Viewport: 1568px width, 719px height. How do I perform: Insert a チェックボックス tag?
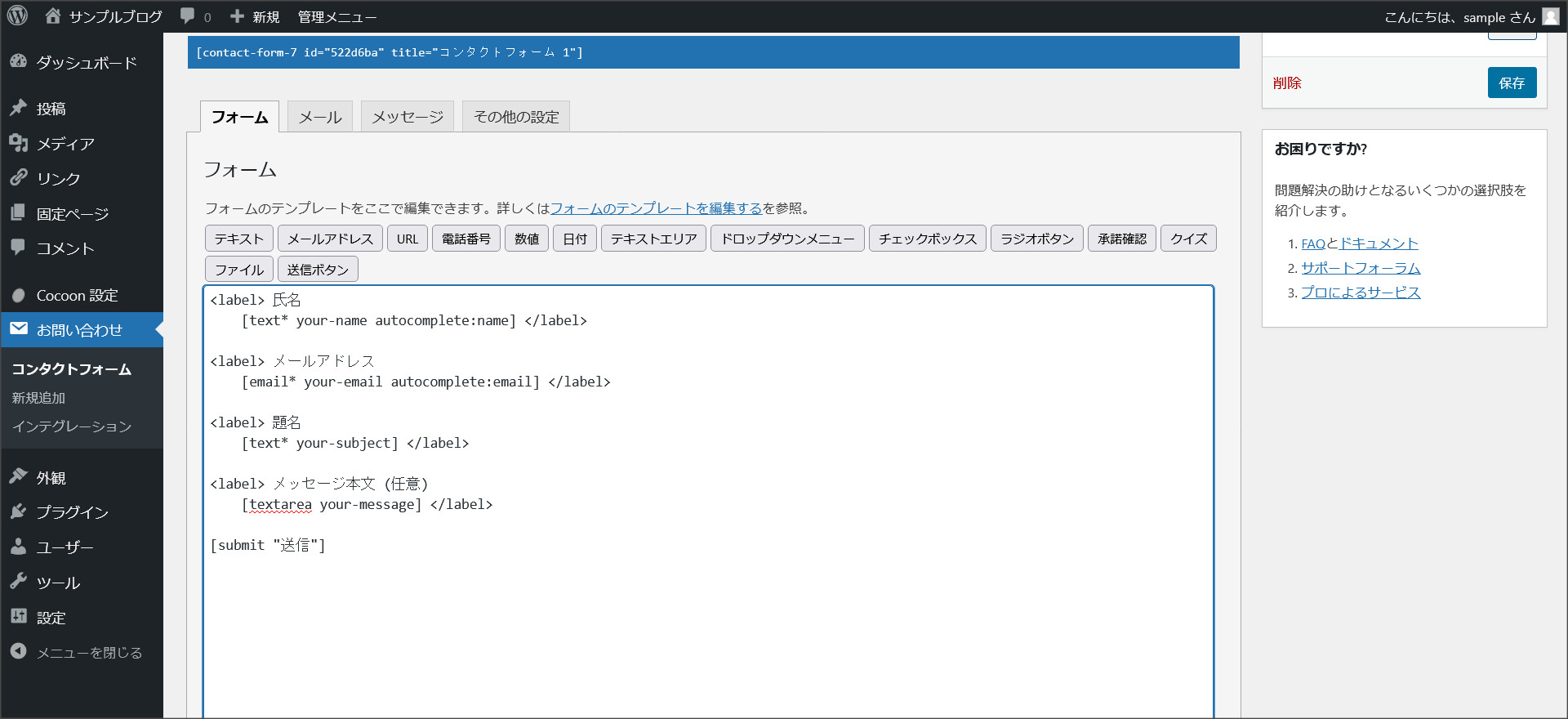927,239
